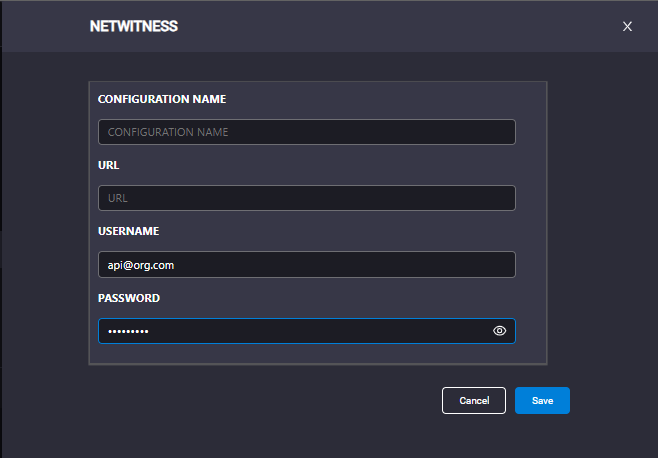This screenshot has width=658, height=458.
Task: Click the Save button
Action: click(x=542, y=400)
